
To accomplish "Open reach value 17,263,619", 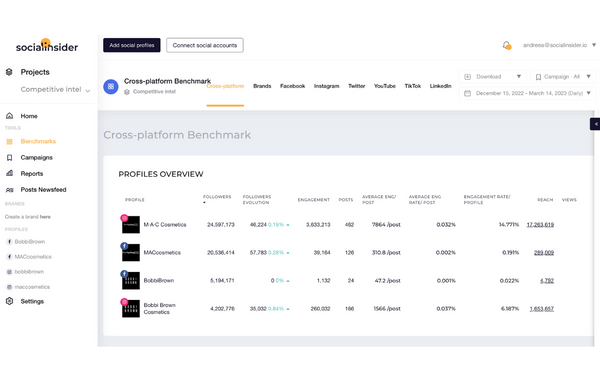I will (540, 225).
